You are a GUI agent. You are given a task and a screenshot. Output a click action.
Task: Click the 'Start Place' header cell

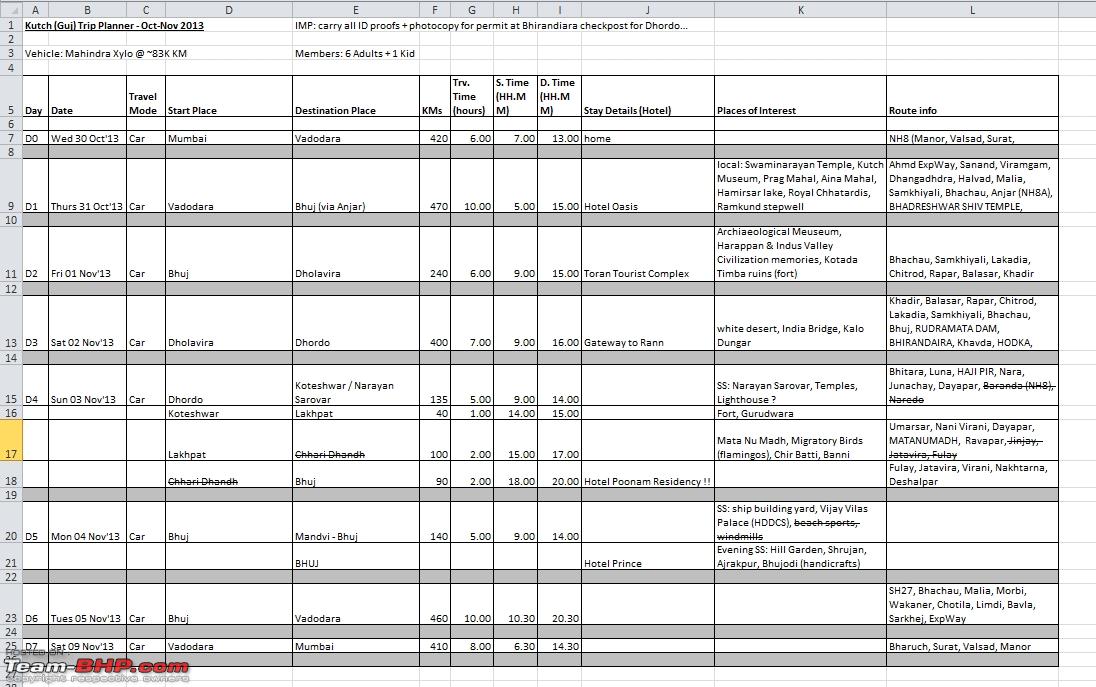[229, 96]
